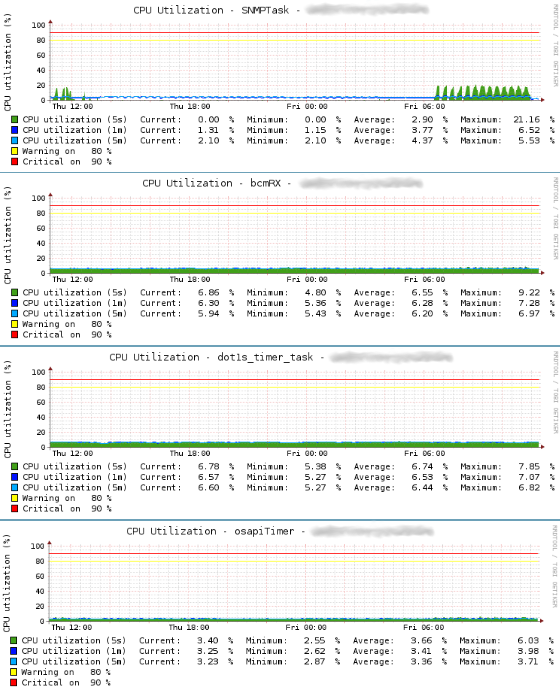Click yellow Warning swatch in bcmRX legend
Image resolution: width=560 pixels, height=693 pixels.
click(15, 324)
